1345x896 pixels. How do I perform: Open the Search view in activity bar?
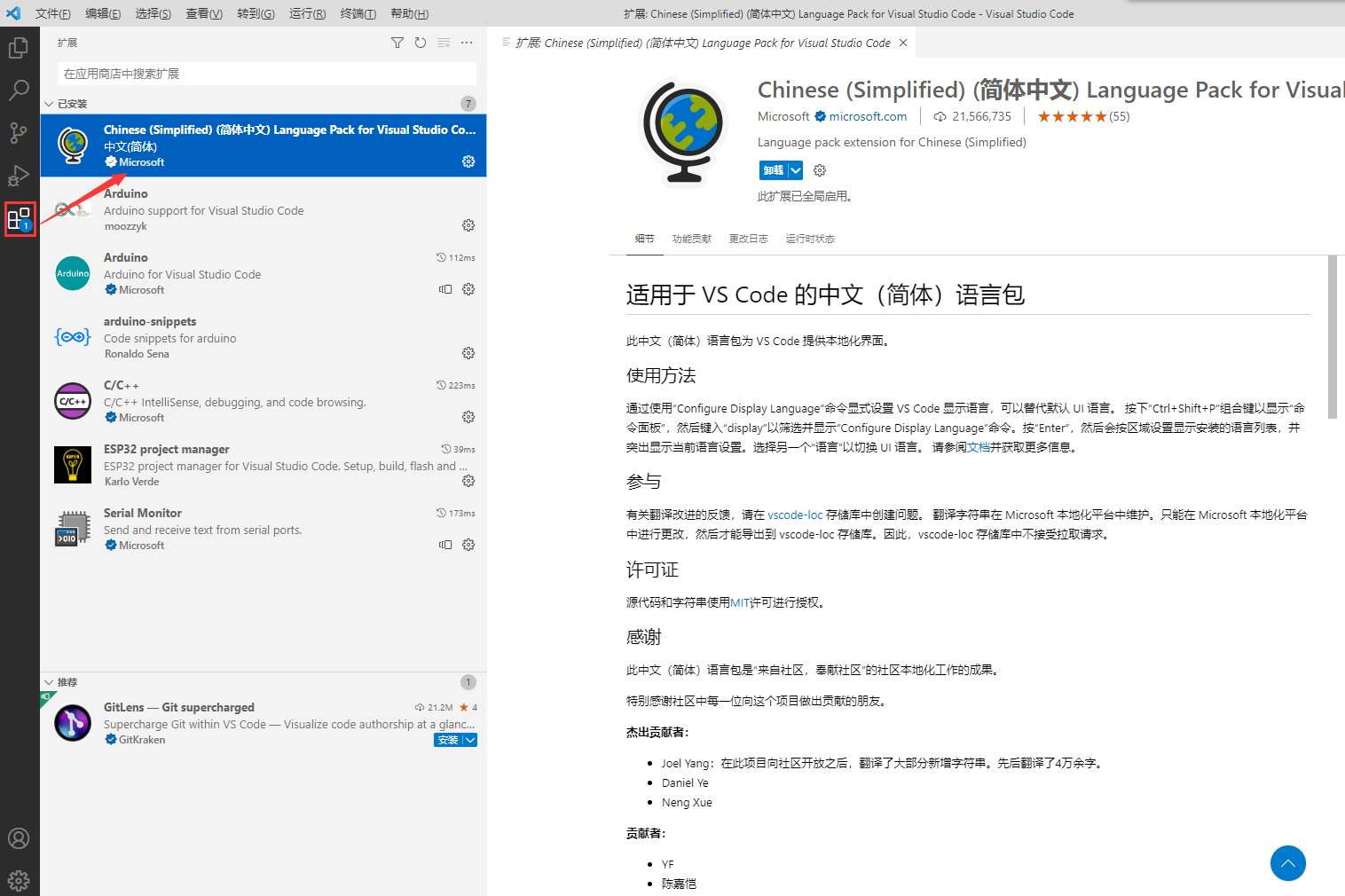point(19,90)
